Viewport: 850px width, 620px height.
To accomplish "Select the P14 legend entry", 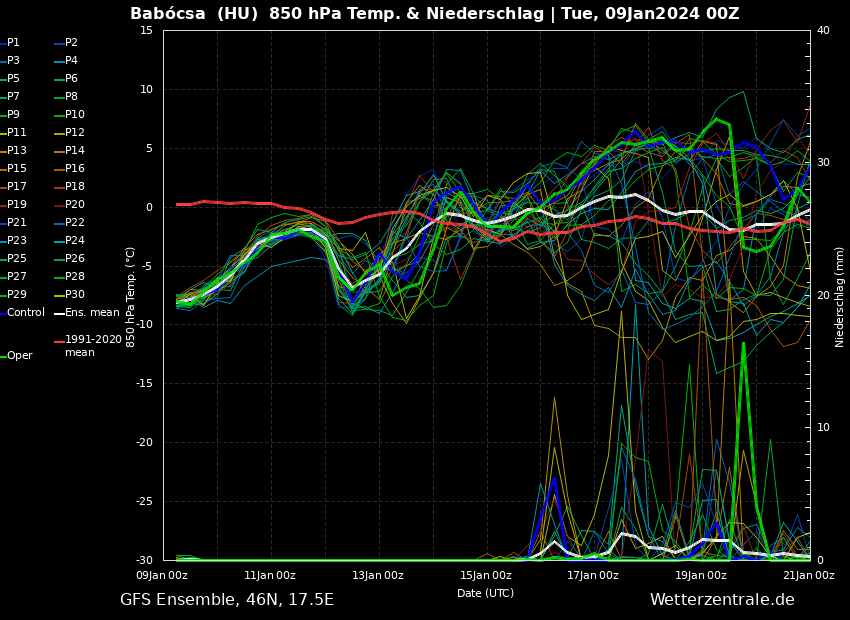I will [74, 151].
